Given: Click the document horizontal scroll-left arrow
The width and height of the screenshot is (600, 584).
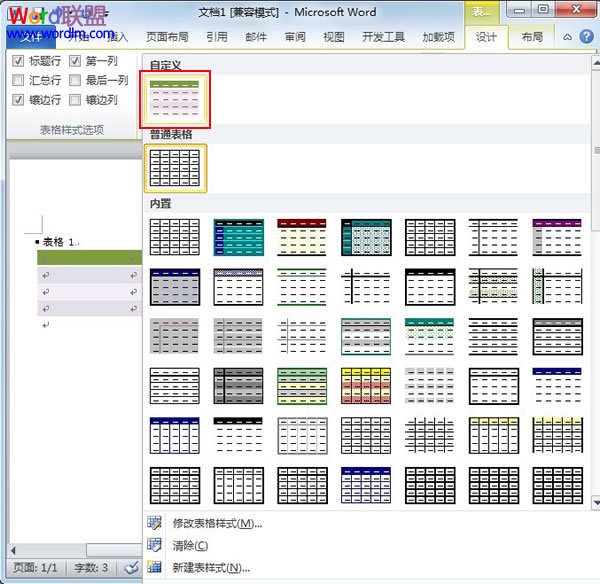Looking at the screenshot, I should (x=13, y=551).
